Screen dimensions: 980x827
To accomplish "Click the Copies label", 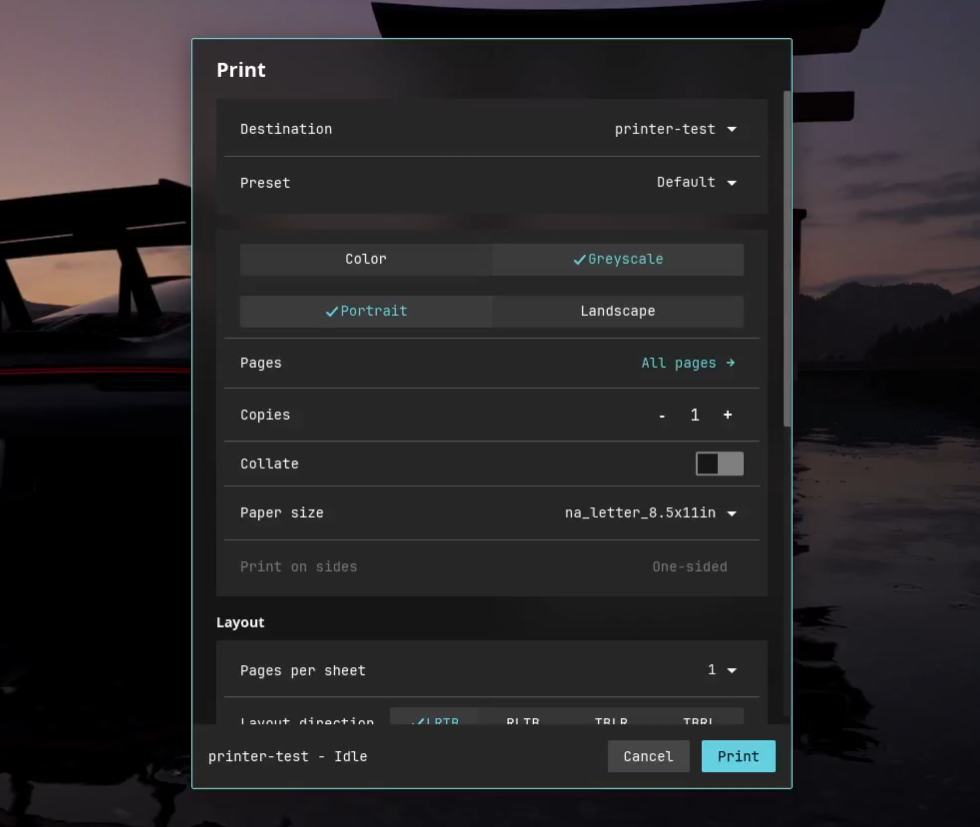I will tap(265, 415).
